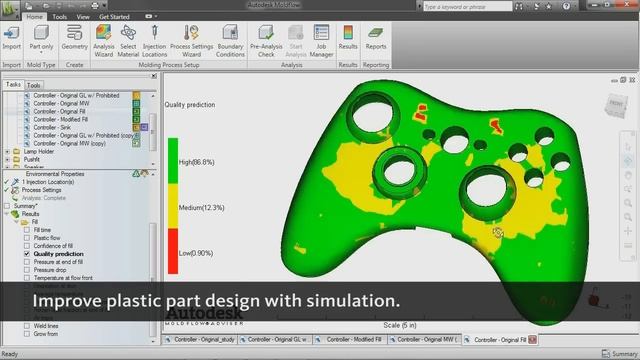640x360 pixels.
Task: Collapse the Fill results folder
Action: coord(17,222)
